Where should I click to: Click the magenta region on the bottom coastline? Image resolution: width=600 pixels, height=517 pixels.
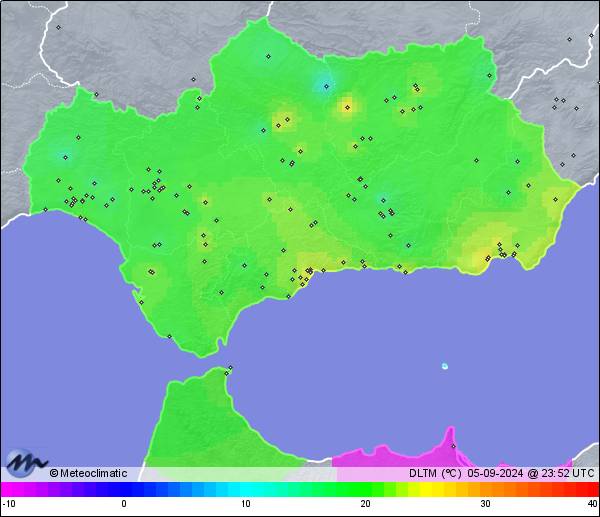tap(400, 455)
